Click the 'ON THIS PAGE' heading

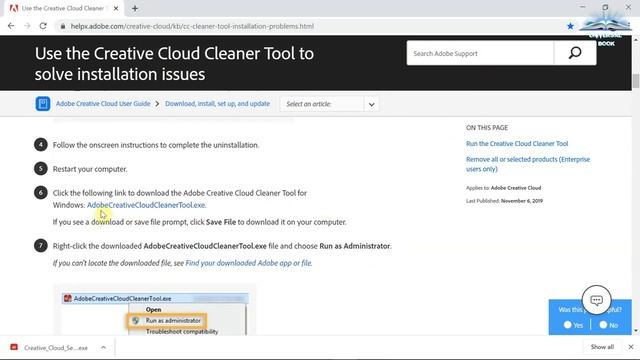(x=487, y=128)
